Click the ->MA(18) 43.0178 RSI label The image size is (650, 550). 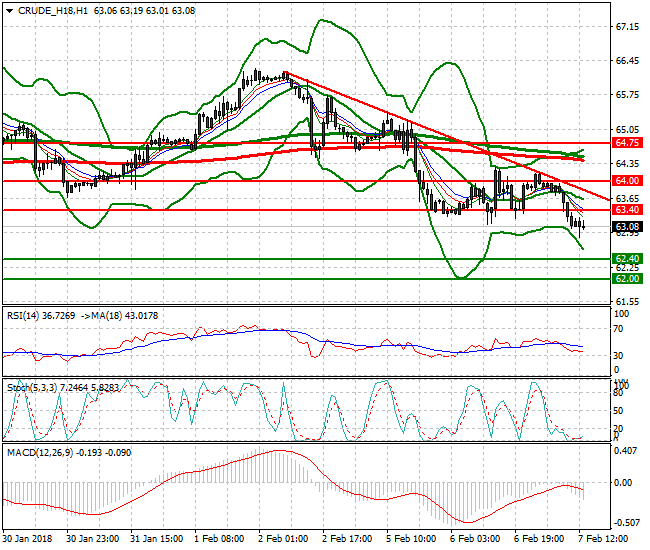tap(119, 316)
